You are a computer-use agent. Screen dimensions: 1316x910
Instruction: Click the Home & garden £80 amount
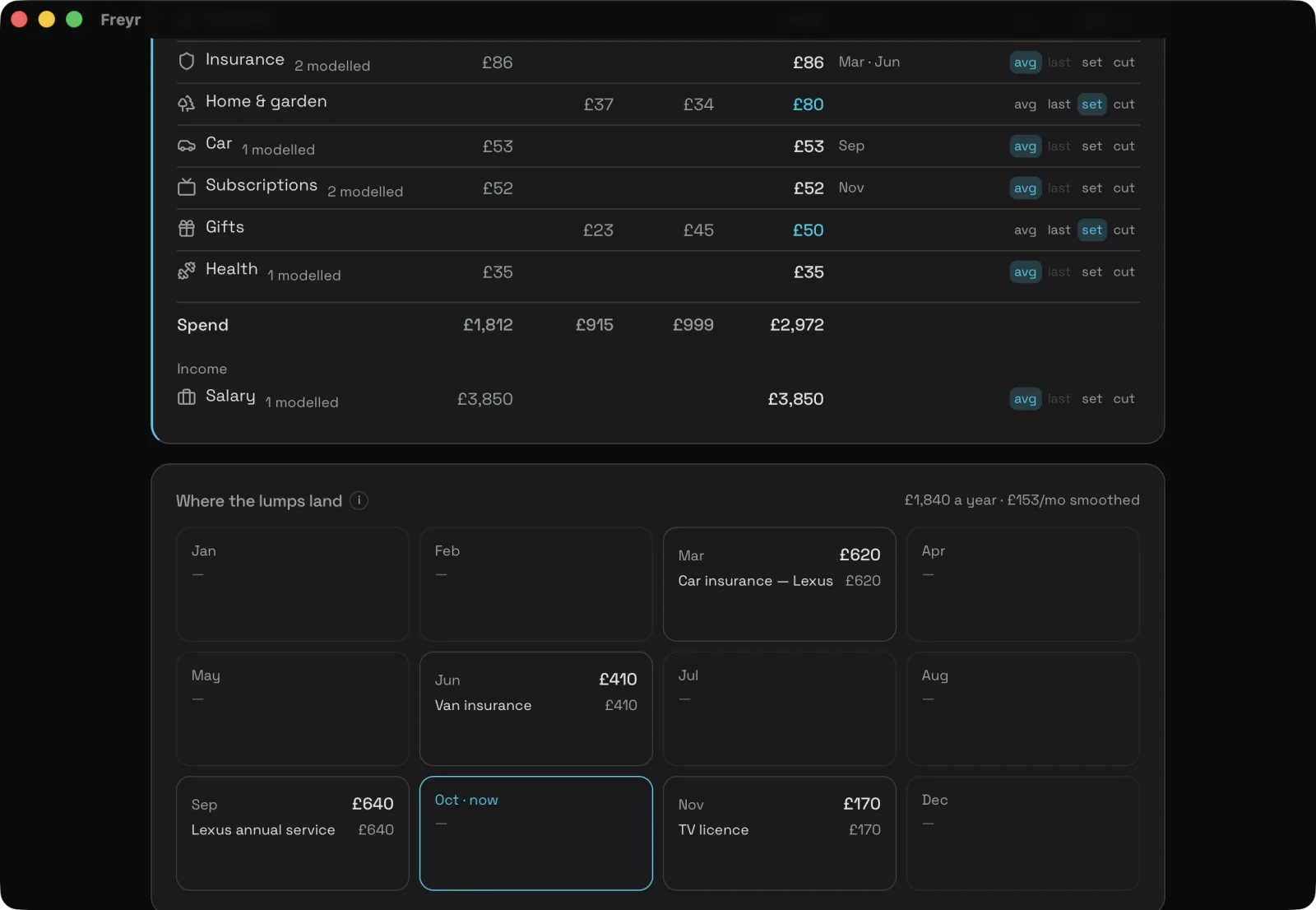click(808, 104)
